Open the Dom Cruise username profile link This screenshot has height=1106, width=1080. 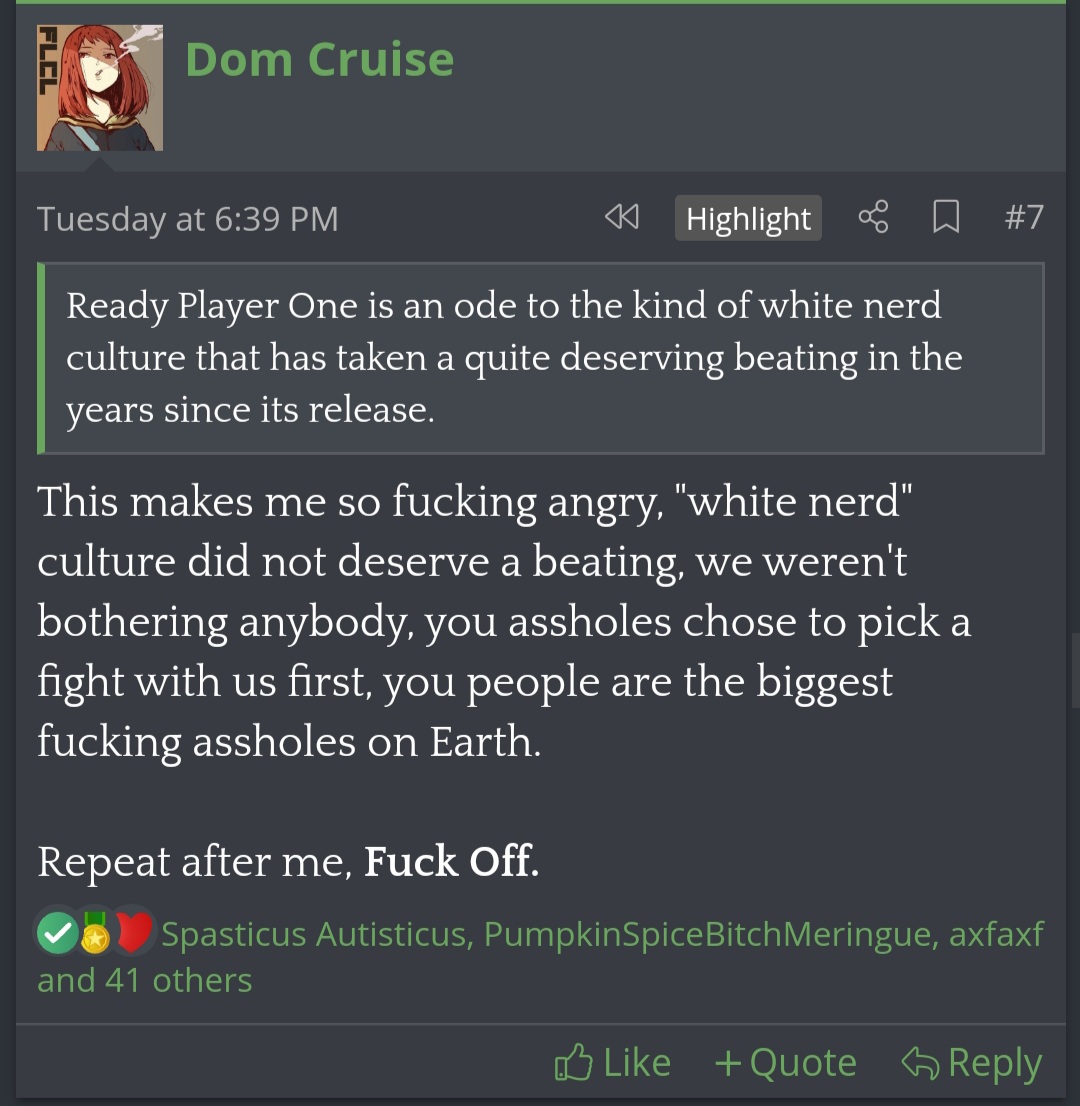pos(320,59)
